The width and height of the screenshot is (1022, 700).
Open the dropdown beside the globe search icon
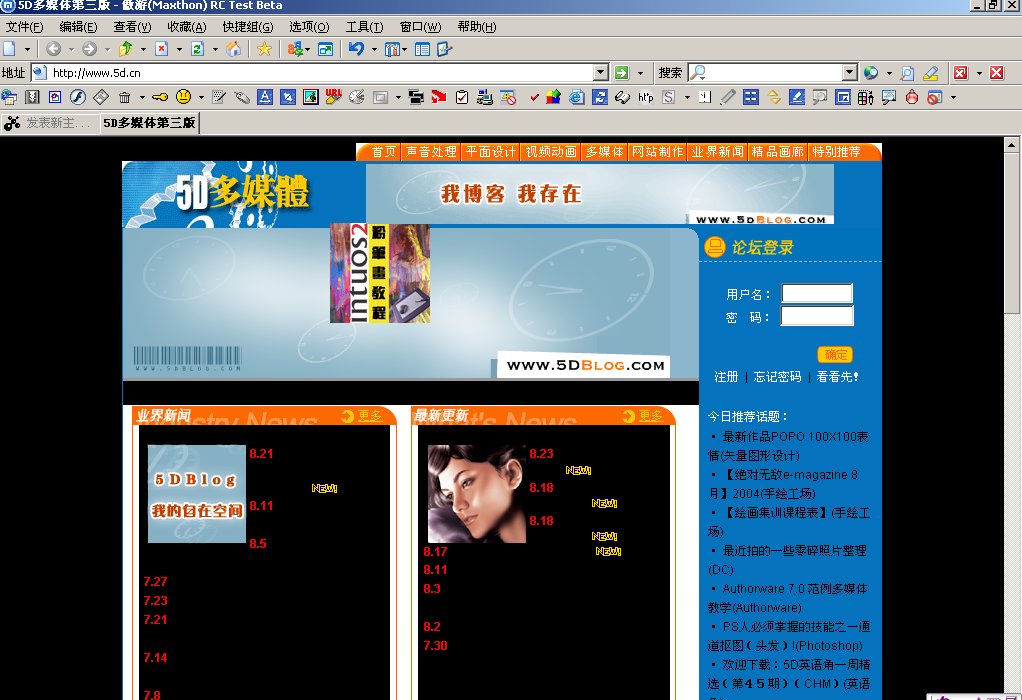pos(889,73)
